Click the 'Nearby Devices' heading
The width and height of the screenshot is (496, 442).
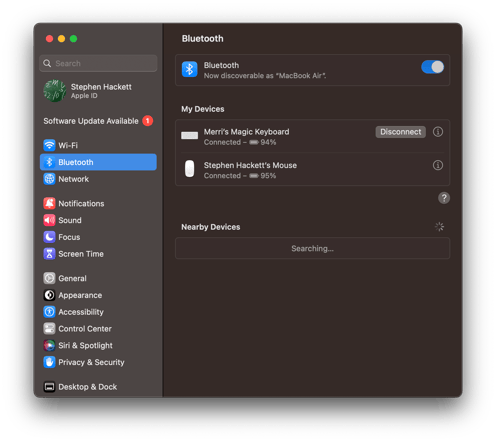[210, 227]
